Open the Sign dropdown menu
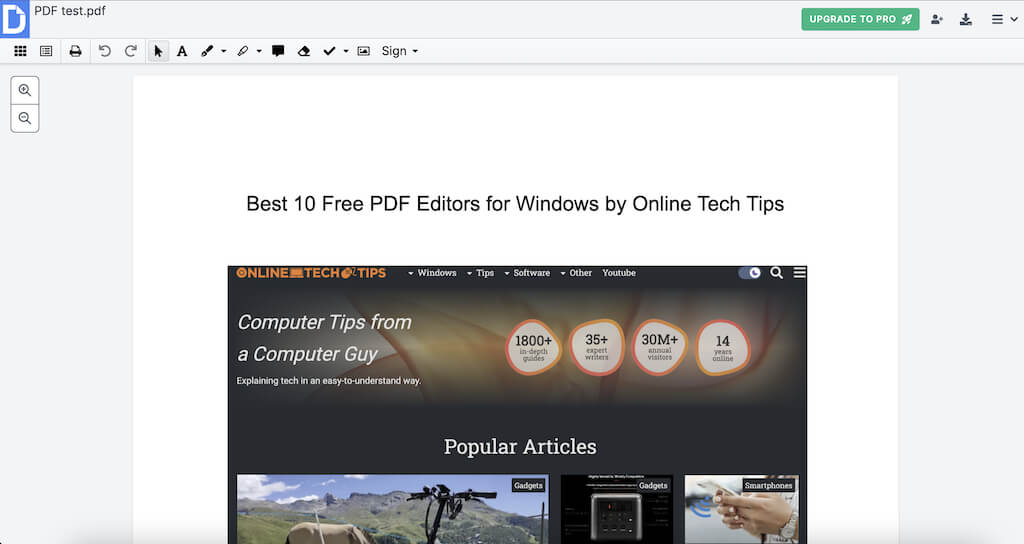Viewport: 1024px width, 544px height. point(400,51)
